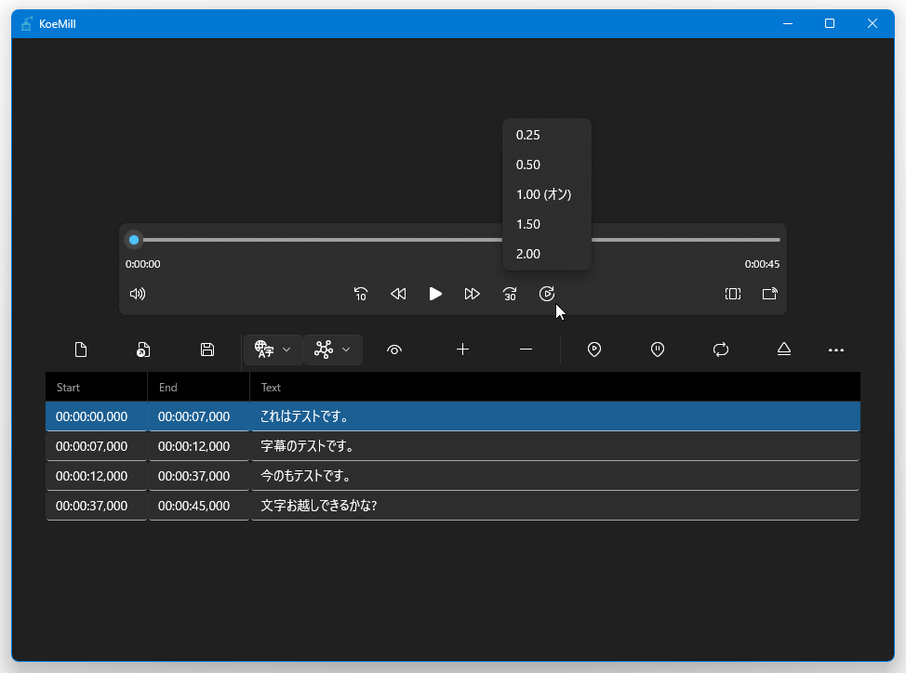Screen dimensions: 906x673
Task: Toggle the loop repeat icon
Action: coord(720,349)
